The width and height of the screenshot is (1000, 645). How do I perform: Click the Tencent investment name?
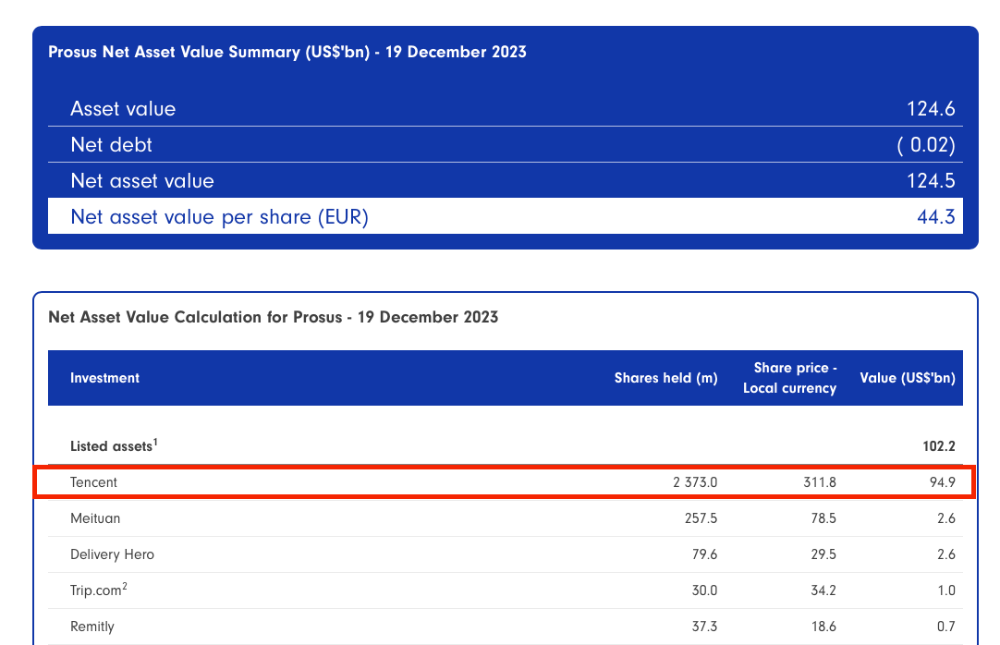click(x=94, y=482)
